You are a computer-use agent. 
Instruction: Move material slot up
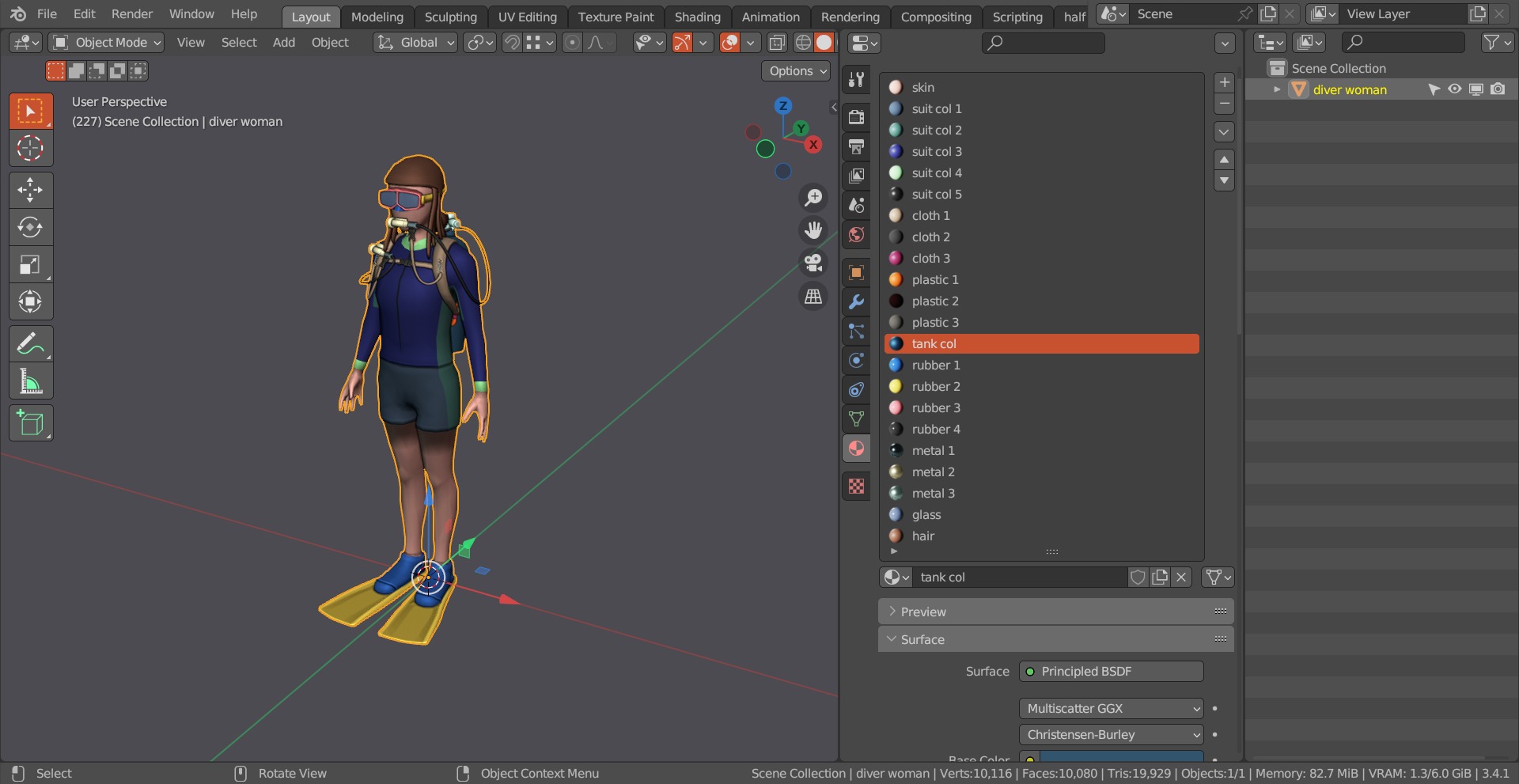click(1224, 160)
